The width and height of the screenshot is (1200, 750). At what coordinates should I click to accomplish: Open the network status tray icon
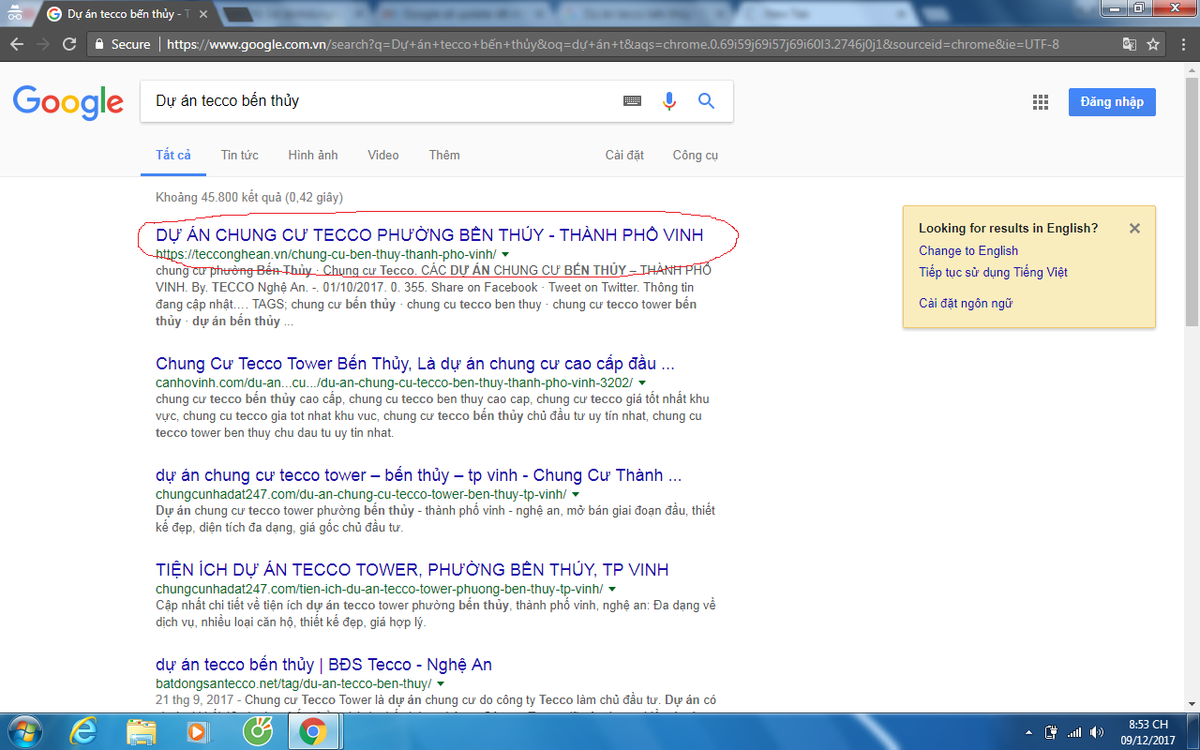tap(1073, 733)
